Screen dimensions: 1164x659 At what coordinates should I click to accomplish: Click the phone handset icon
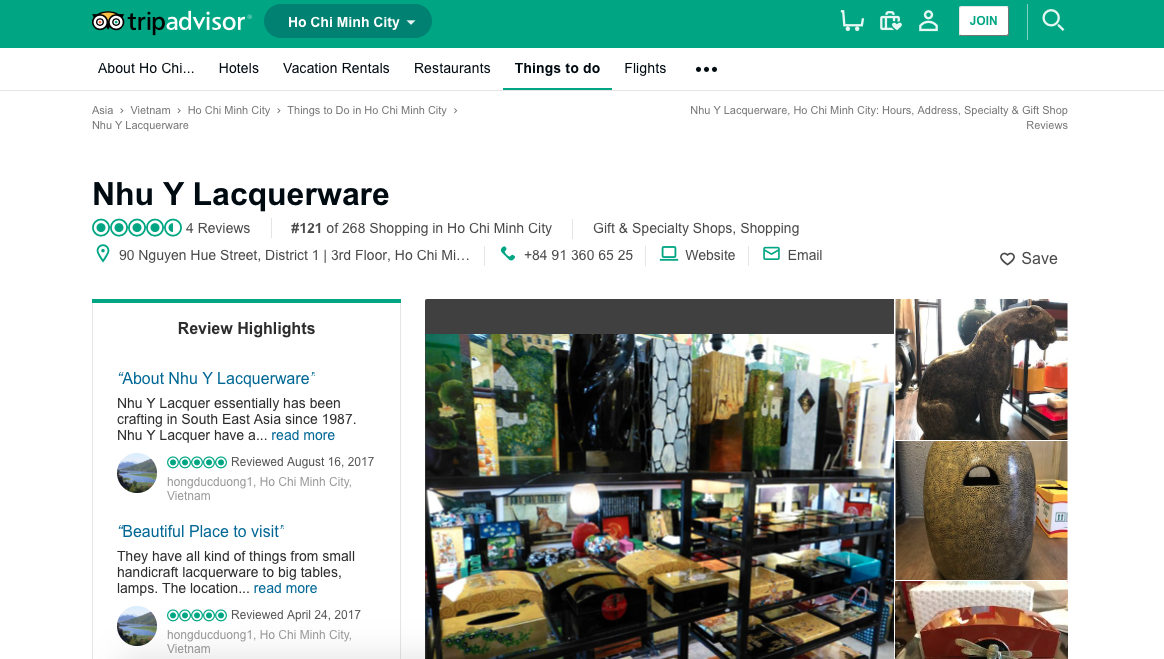click(x=508, y=254)
